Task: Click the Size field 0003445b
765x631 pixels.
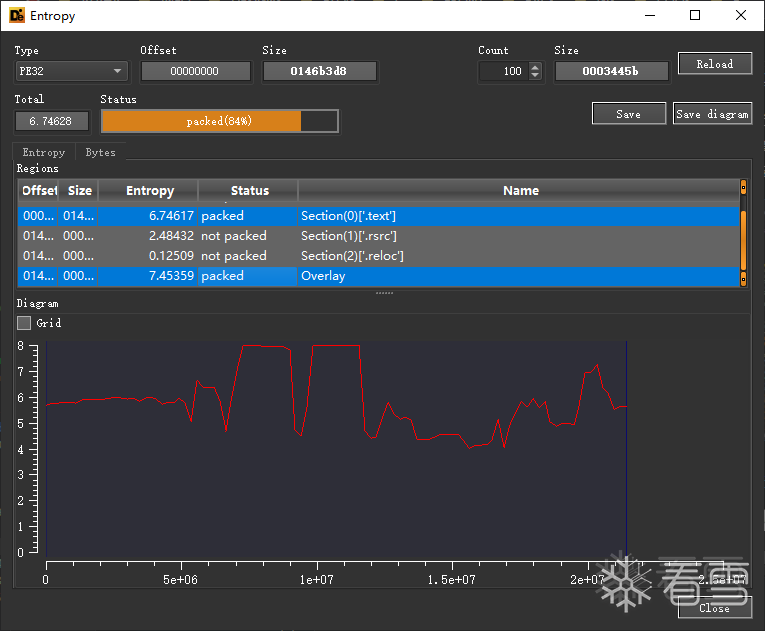Action: point(611,71)
